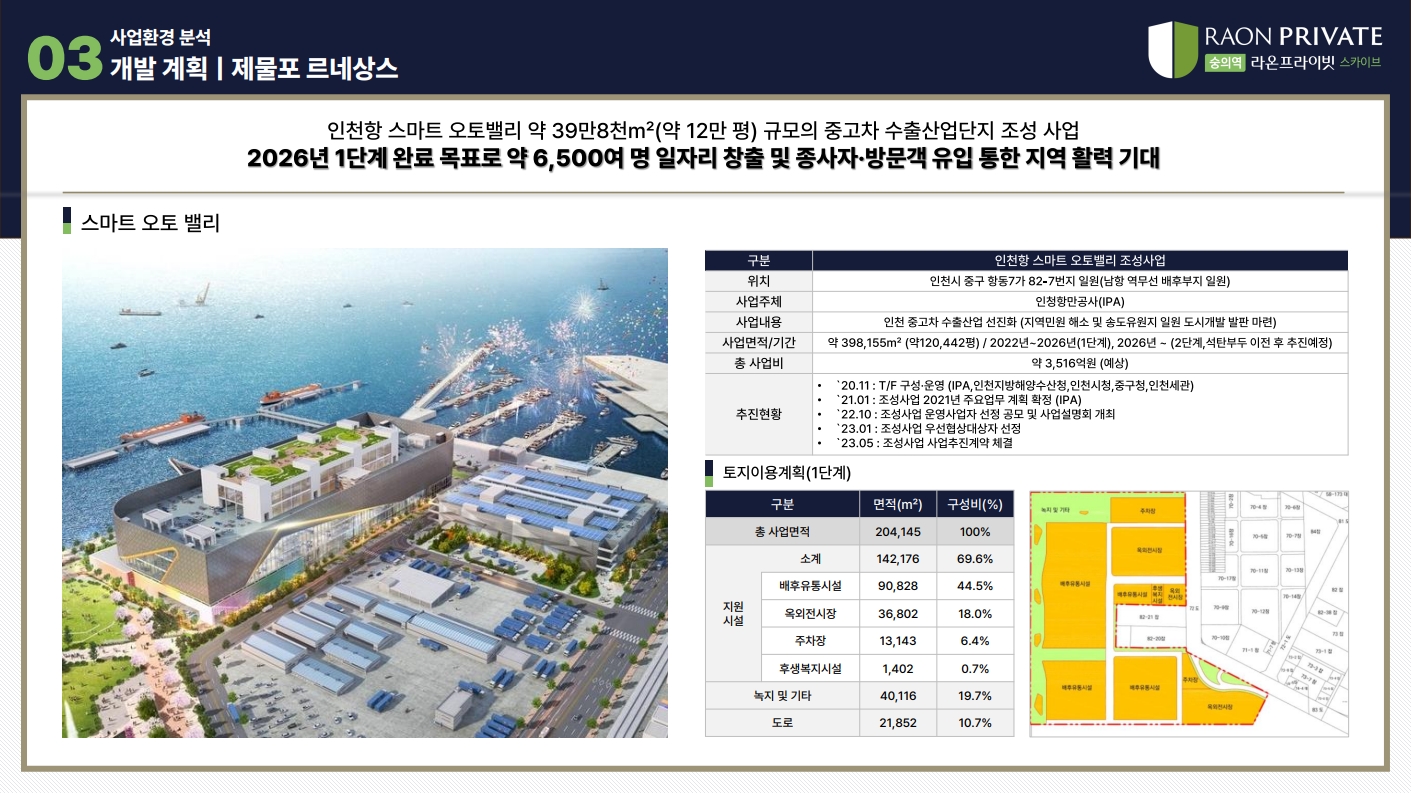
Task: Click the marker beside 토지이용계획(1단계) heading
Action: 710,472
